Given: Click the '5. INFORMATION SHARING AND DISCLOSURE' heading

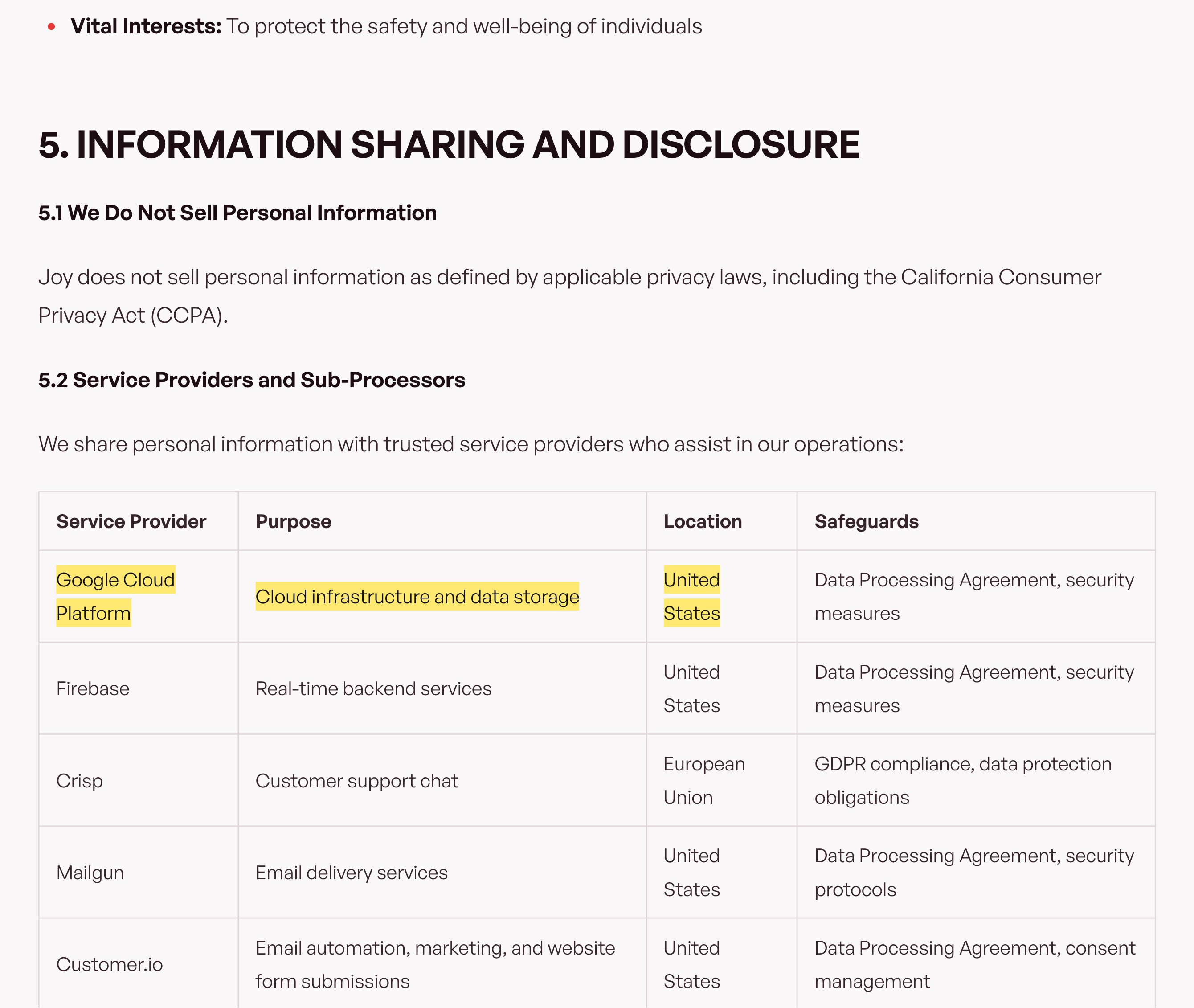Looking at the screenshot, I should pos(449,144).
